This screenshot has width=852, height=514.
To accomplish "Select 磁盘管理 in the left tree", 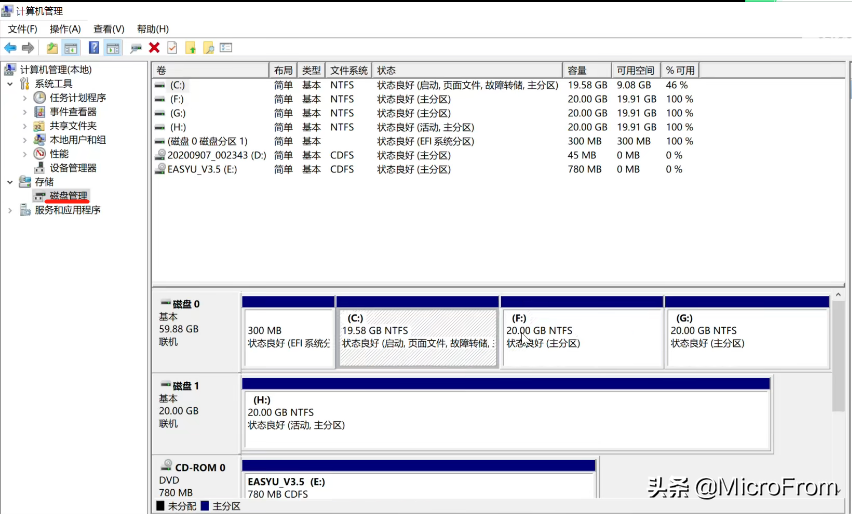I will (68, 196).
